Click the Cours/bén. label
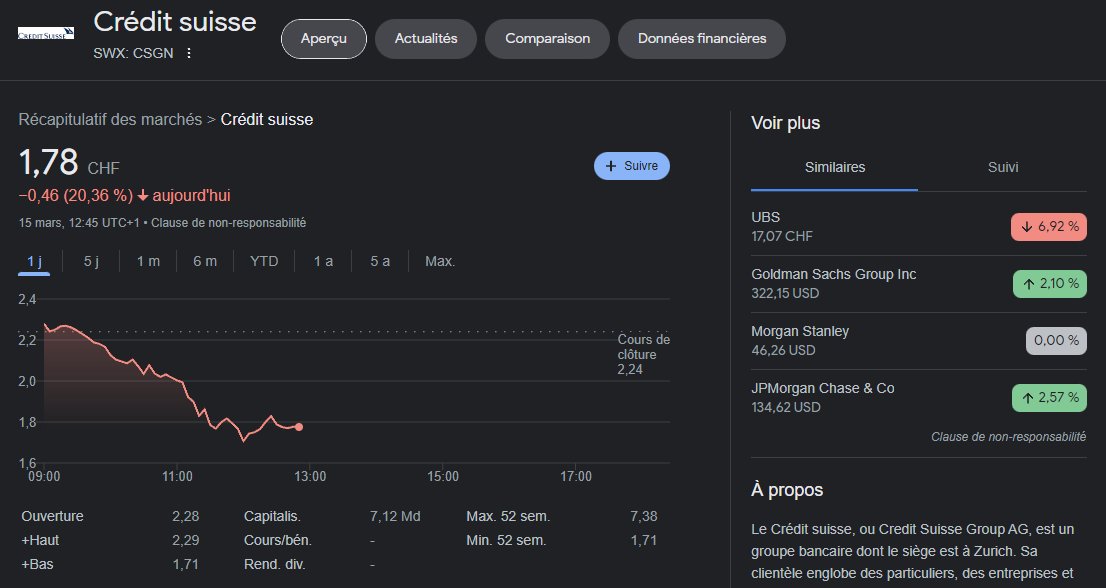 click(x=278, y=540)
